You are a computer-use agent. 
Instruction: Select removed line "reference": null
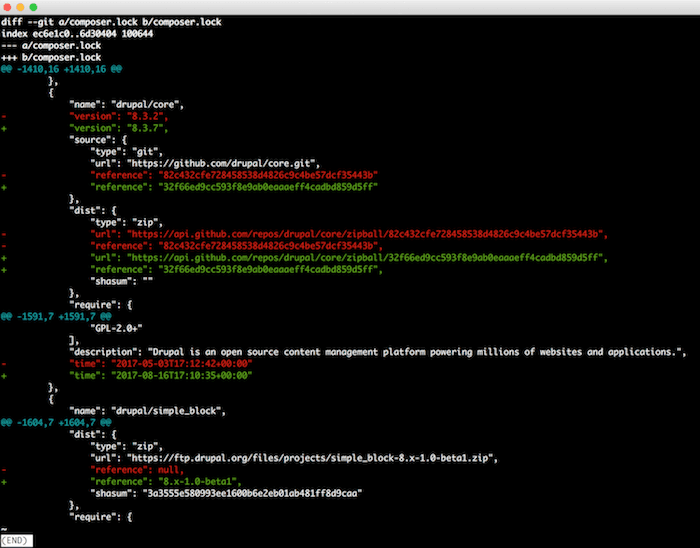click(137, 469)
